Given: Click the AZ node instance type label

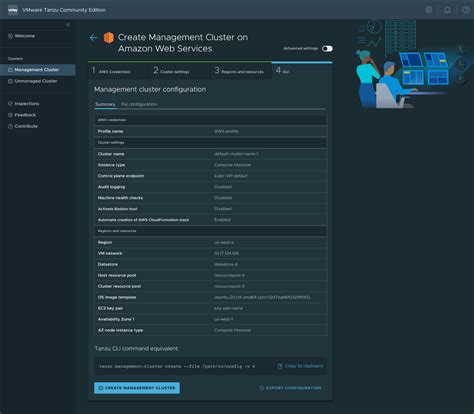Looking at the screenshot, I should [120, 330].
